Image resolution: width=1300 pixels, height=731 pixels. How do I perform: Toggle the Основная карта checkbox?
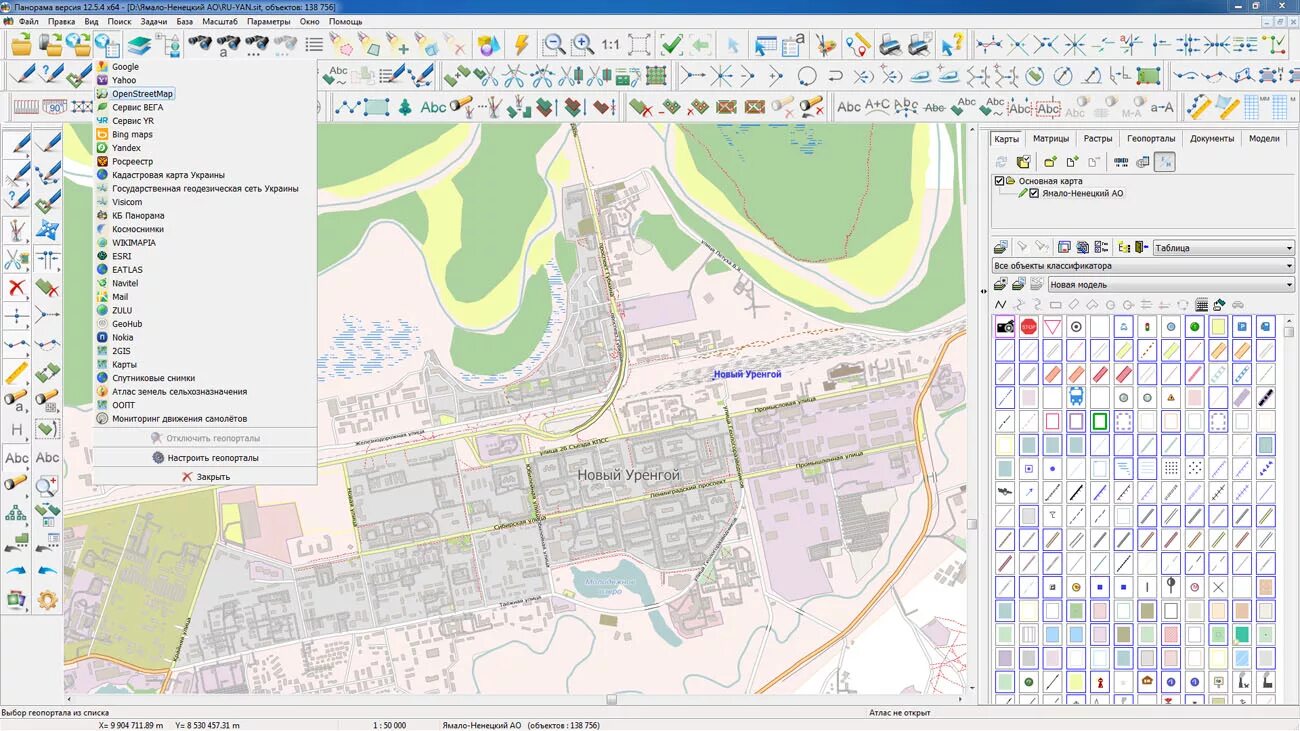coord(999,181)
